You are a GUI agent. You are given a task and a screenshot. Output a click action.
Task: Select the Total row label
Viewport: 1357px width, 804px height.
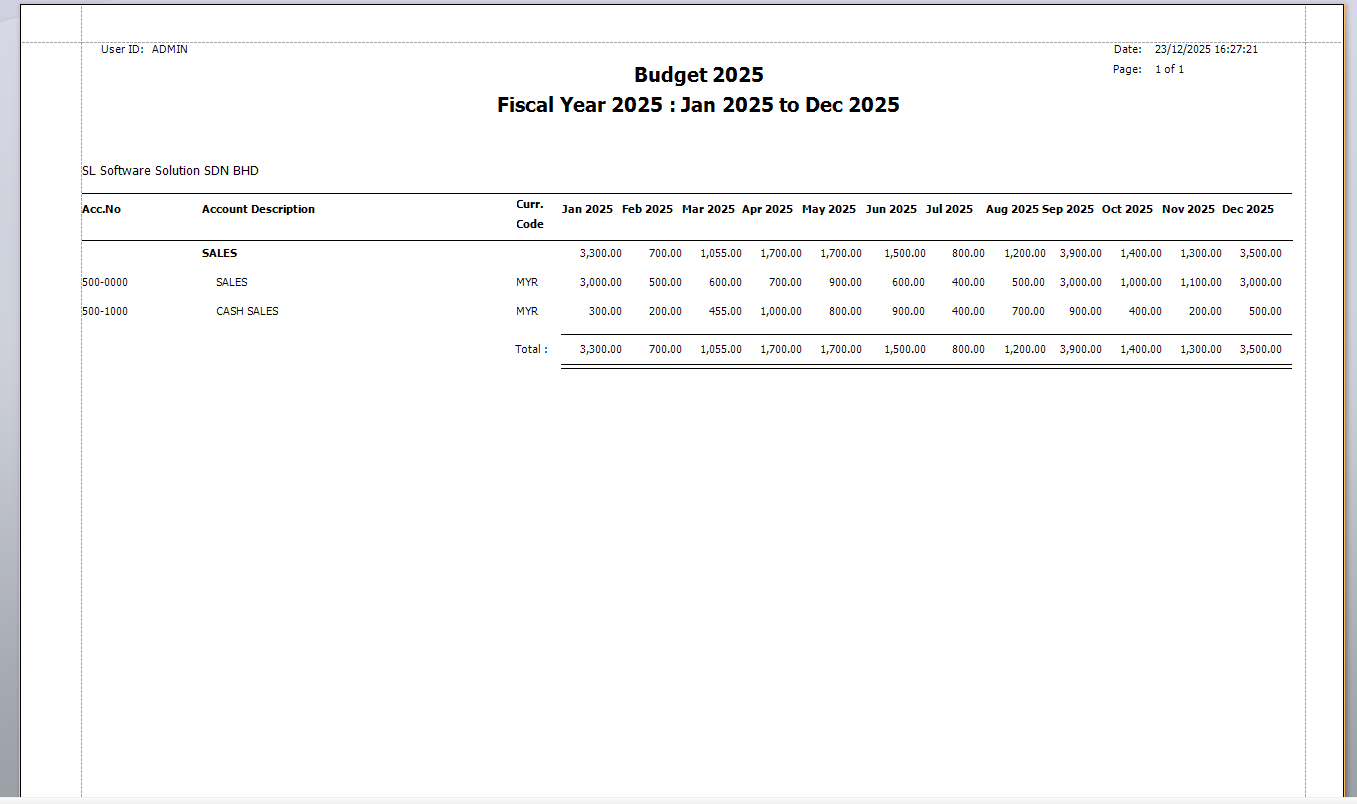(x=531, y=349)
